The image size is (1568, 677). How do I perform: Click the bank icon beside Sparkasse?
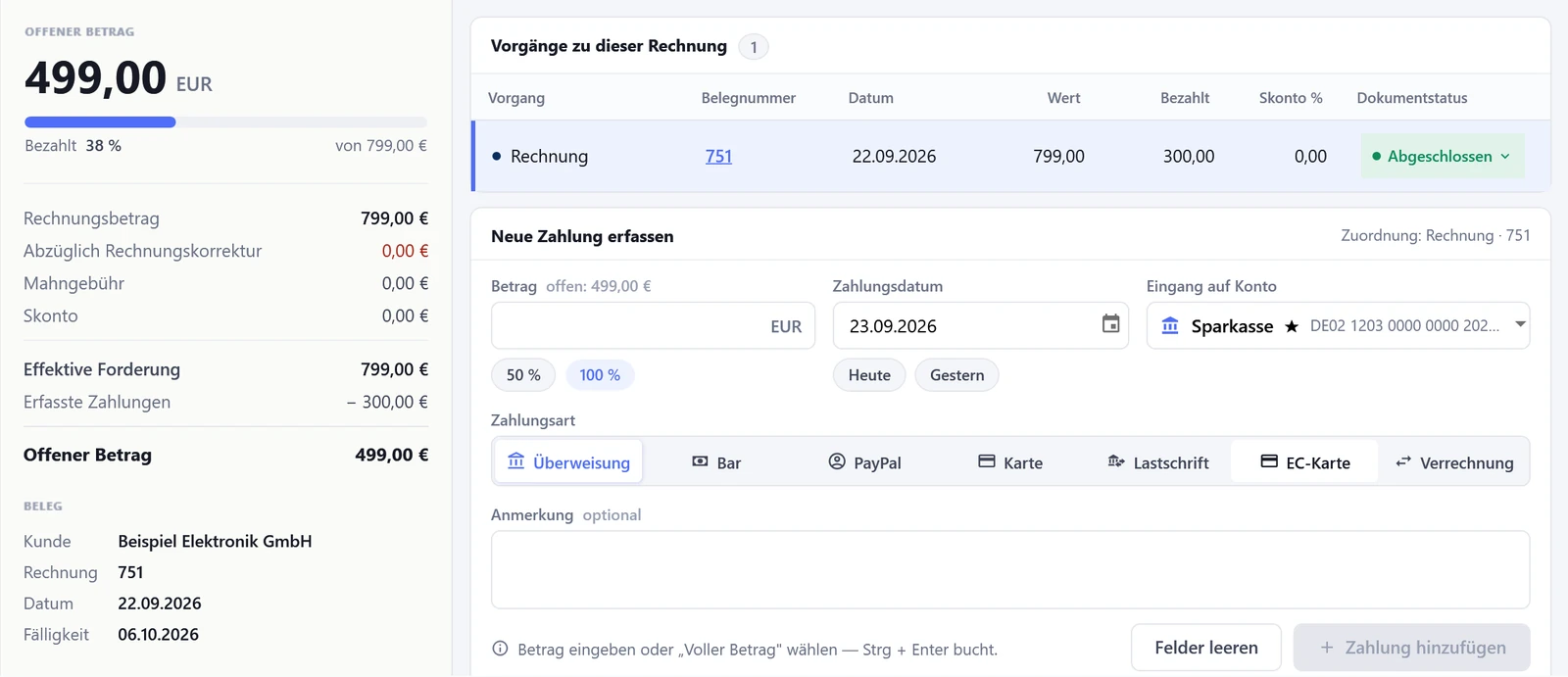point(1170,326)
